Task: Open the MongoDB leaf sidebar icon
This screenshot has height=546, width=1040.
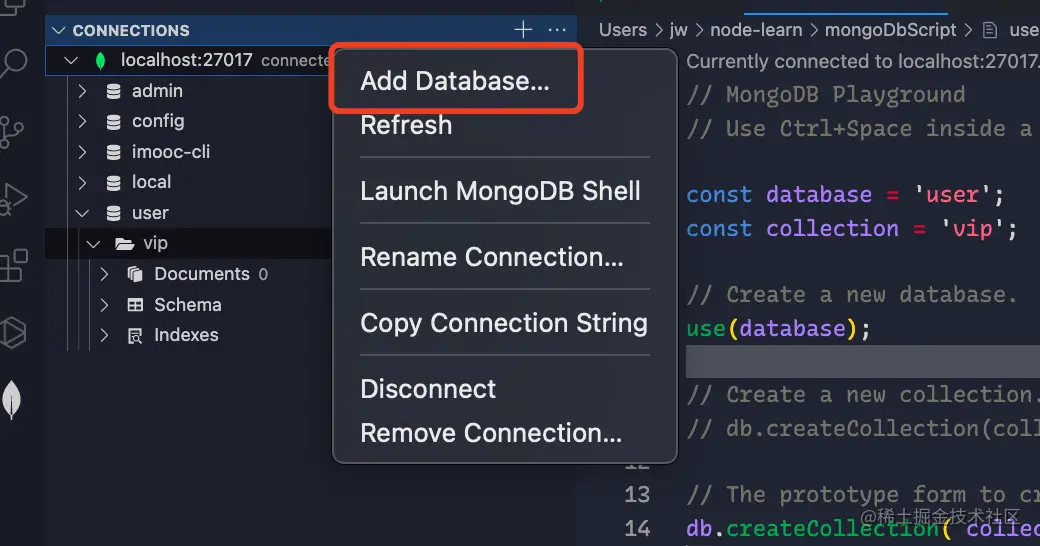Action: point(12,400)
